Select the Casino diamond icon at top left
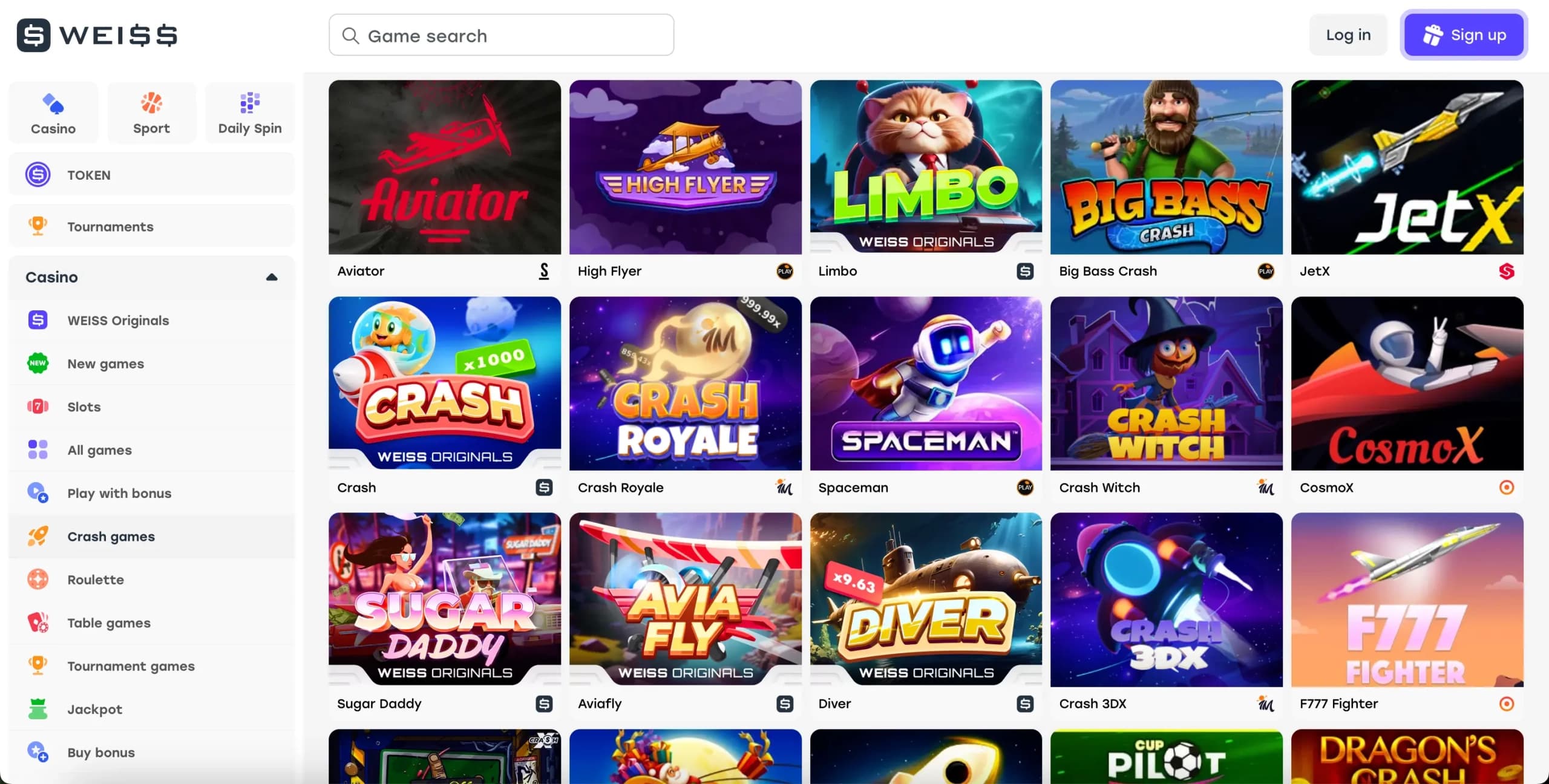Viewport: 1549px width, 784px height. pos(53,104)
